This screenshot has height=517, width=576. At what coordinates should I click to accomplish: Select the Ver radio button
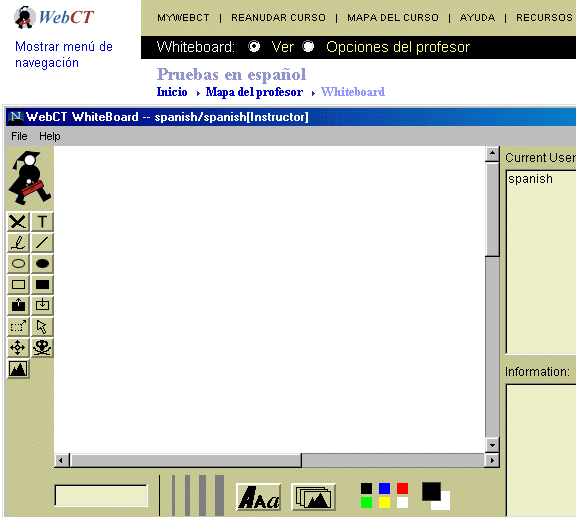pyautogui.click(x=254, y=47)
